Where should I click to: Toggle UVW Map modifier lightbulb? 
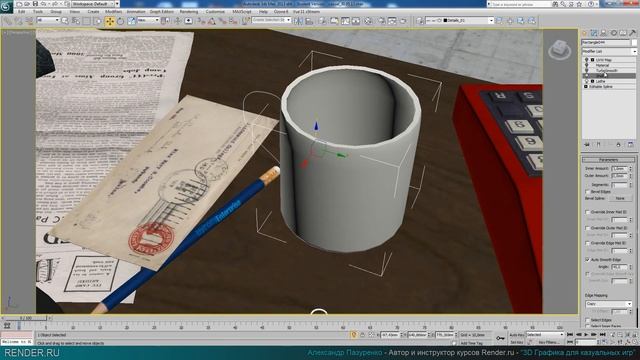tap(587, 60)
